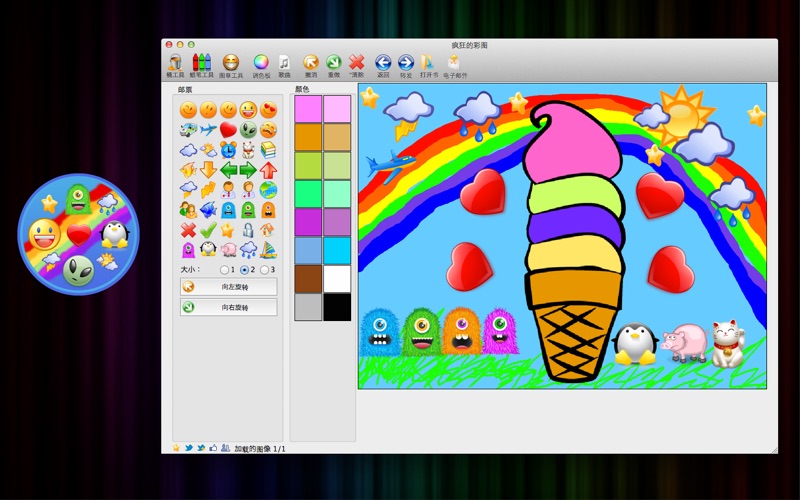Pick the mint green color swatch
800x500 pixels.
coord(308,194)
